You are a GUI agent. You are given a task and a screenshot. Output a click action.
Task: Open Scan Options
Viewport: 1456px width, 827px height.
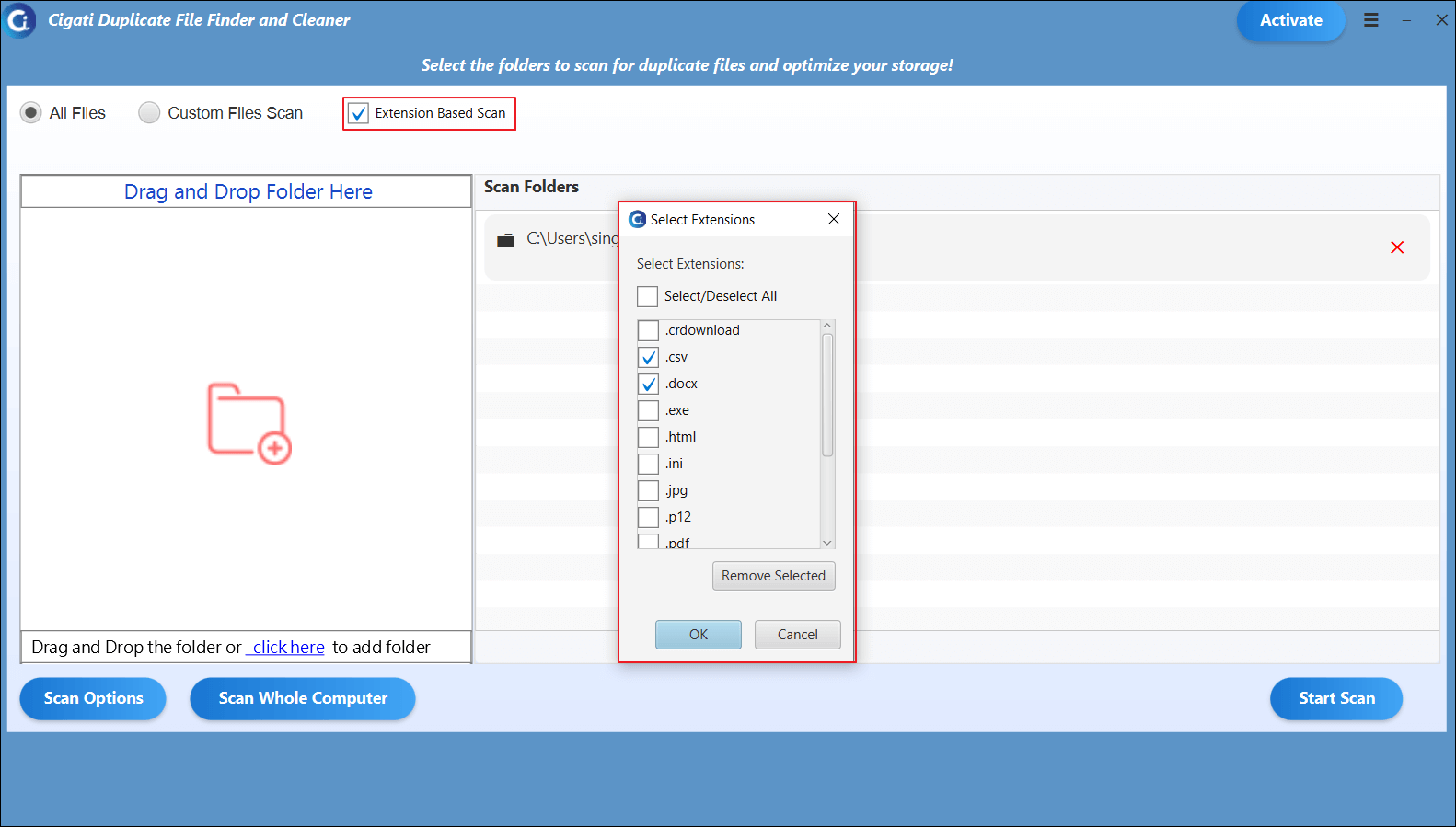point(93,699)
